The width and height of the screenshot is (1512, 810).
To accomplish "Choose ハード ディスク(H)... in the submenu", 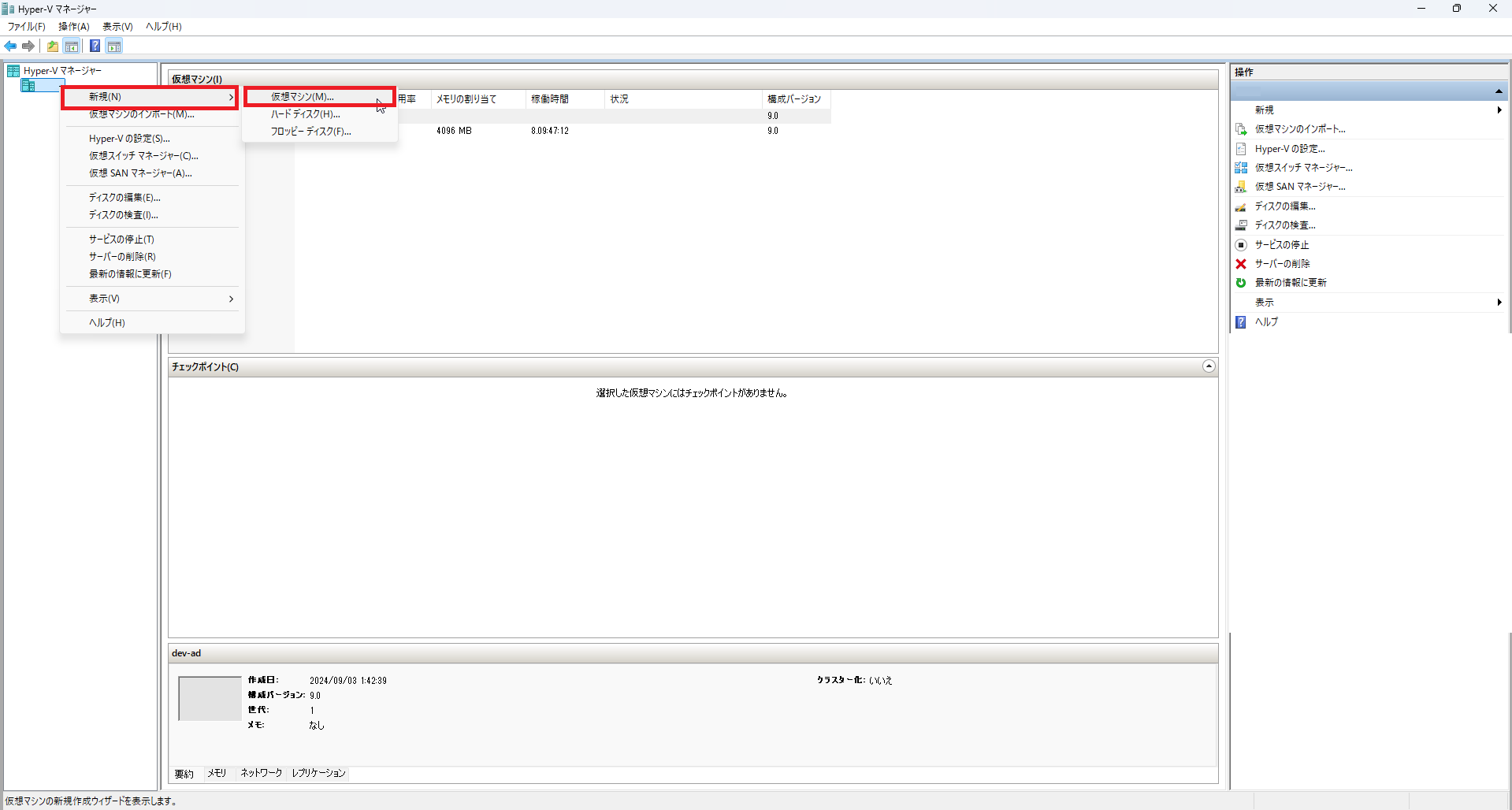I will click(x=319, y=114).
